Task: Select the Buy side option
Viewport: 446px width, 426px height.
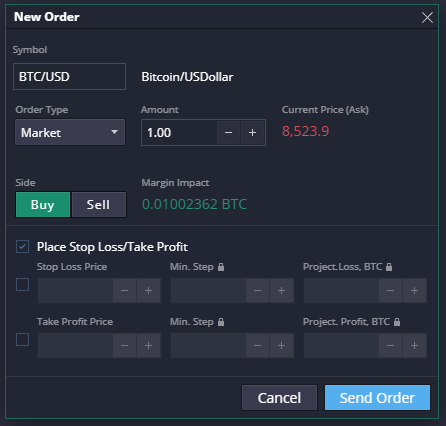Action: tap(43, 205)
